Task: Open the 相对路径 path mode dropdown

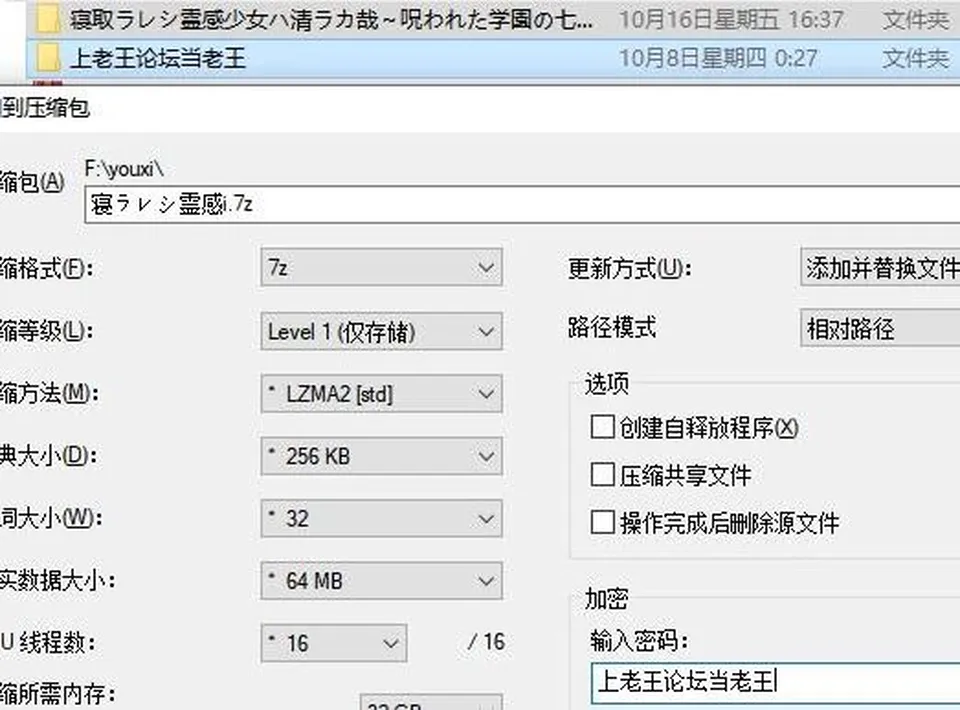Action: coord(880,329)
